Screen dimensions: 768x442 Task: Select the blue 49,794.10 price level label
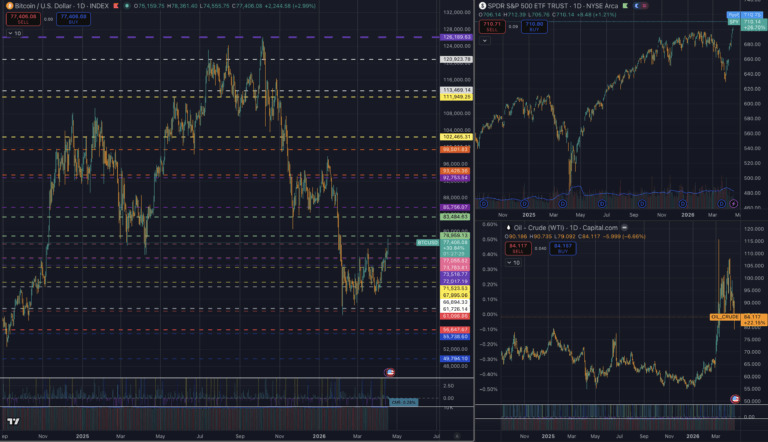point(456,359)
